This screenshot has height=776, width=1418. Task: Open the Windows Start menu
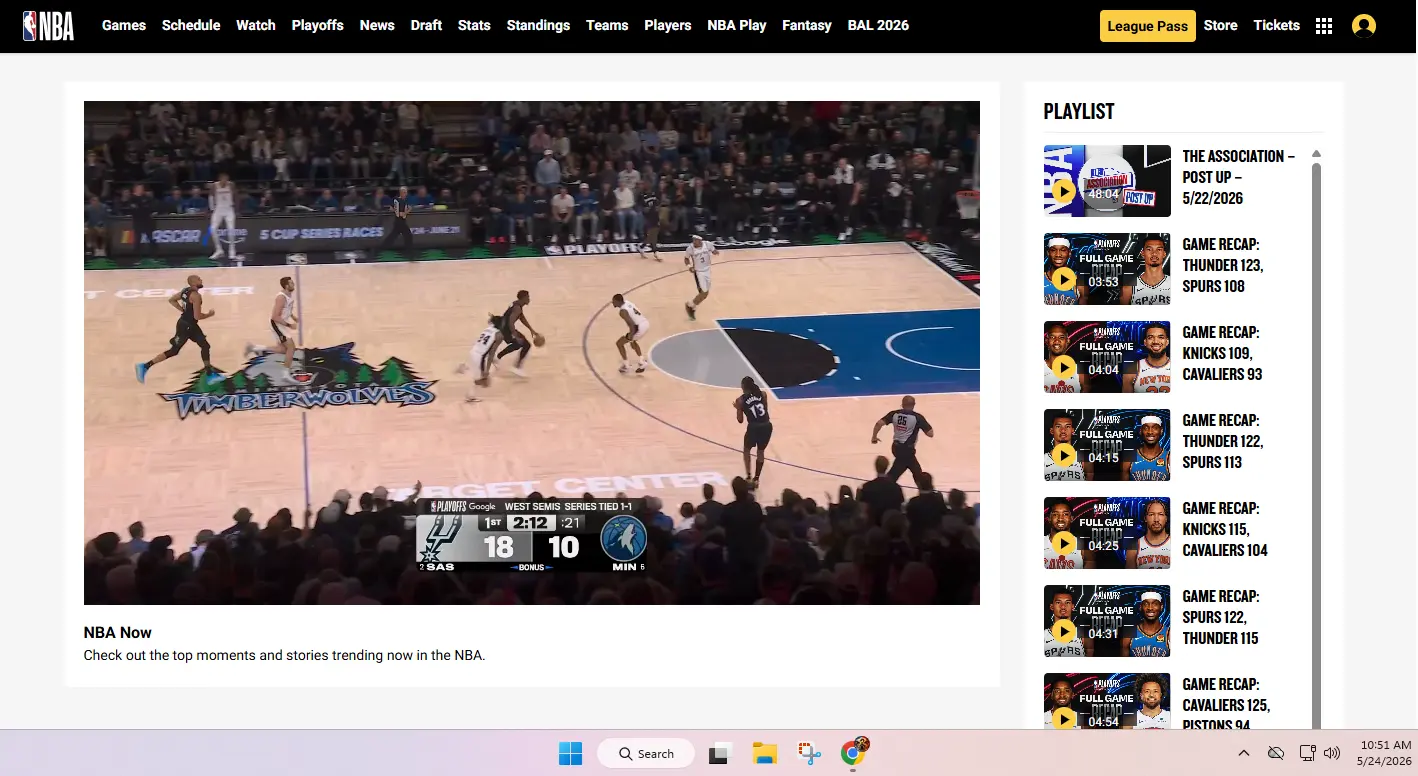[570, 754]
